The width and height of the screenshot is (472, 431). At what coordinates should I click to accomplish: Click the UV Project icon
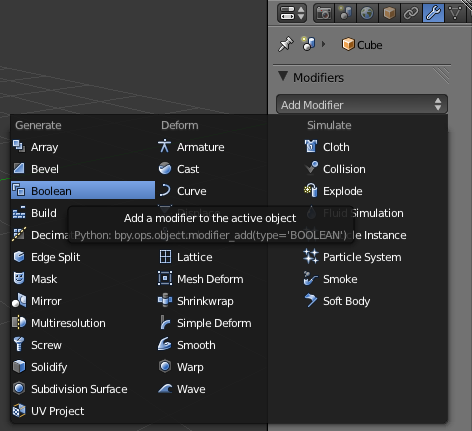[x=19, y=411]
